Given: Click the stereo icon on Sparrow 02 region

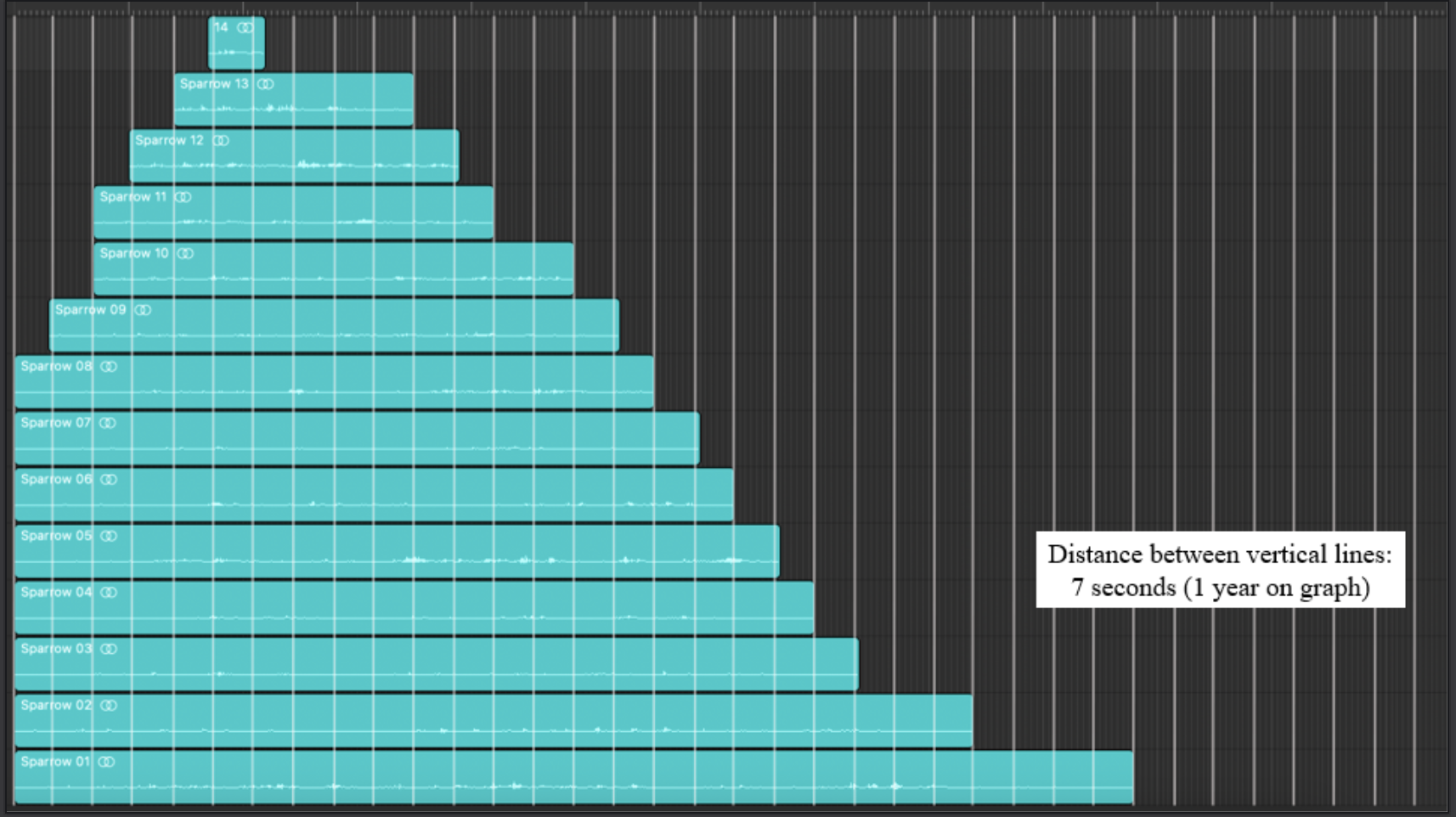Looking at the screenshot, I should pyautogui.click(x=109, y=705).
